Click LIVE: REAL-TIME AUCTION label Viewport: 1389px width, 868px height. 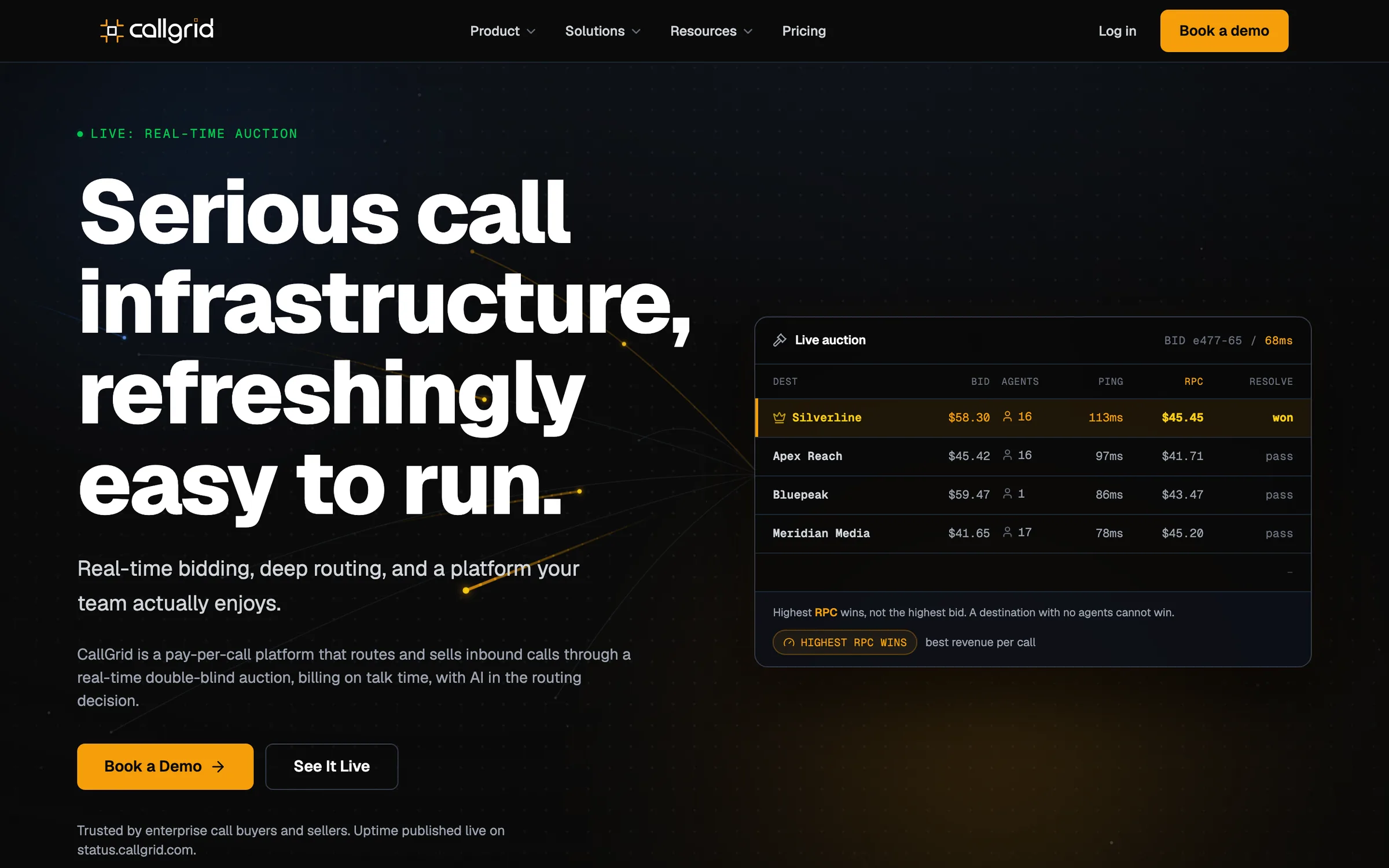pyautogui.click(x=194, y=134)
